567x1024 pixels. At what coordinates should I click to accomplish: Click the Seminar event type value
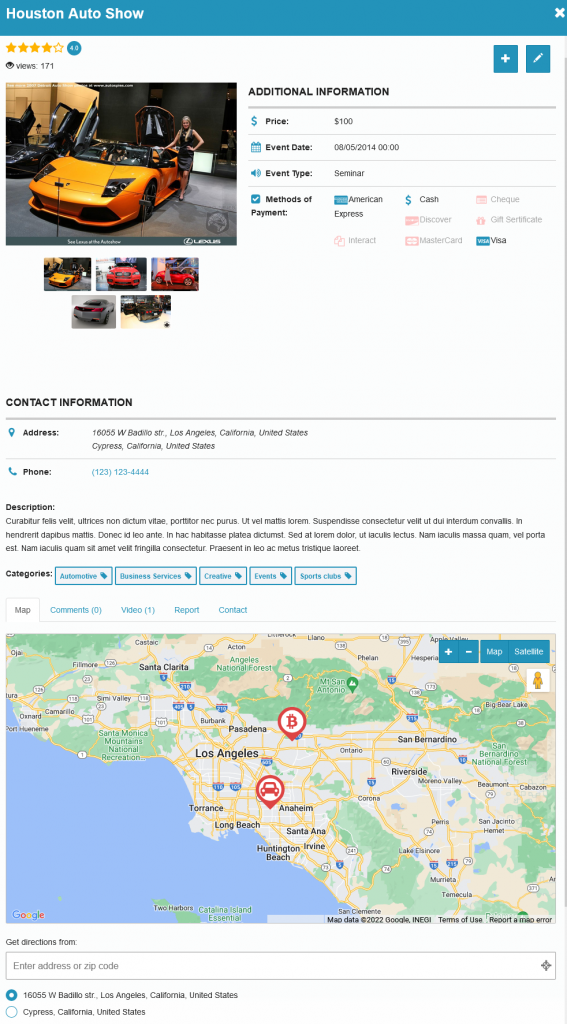coord(349,173)
